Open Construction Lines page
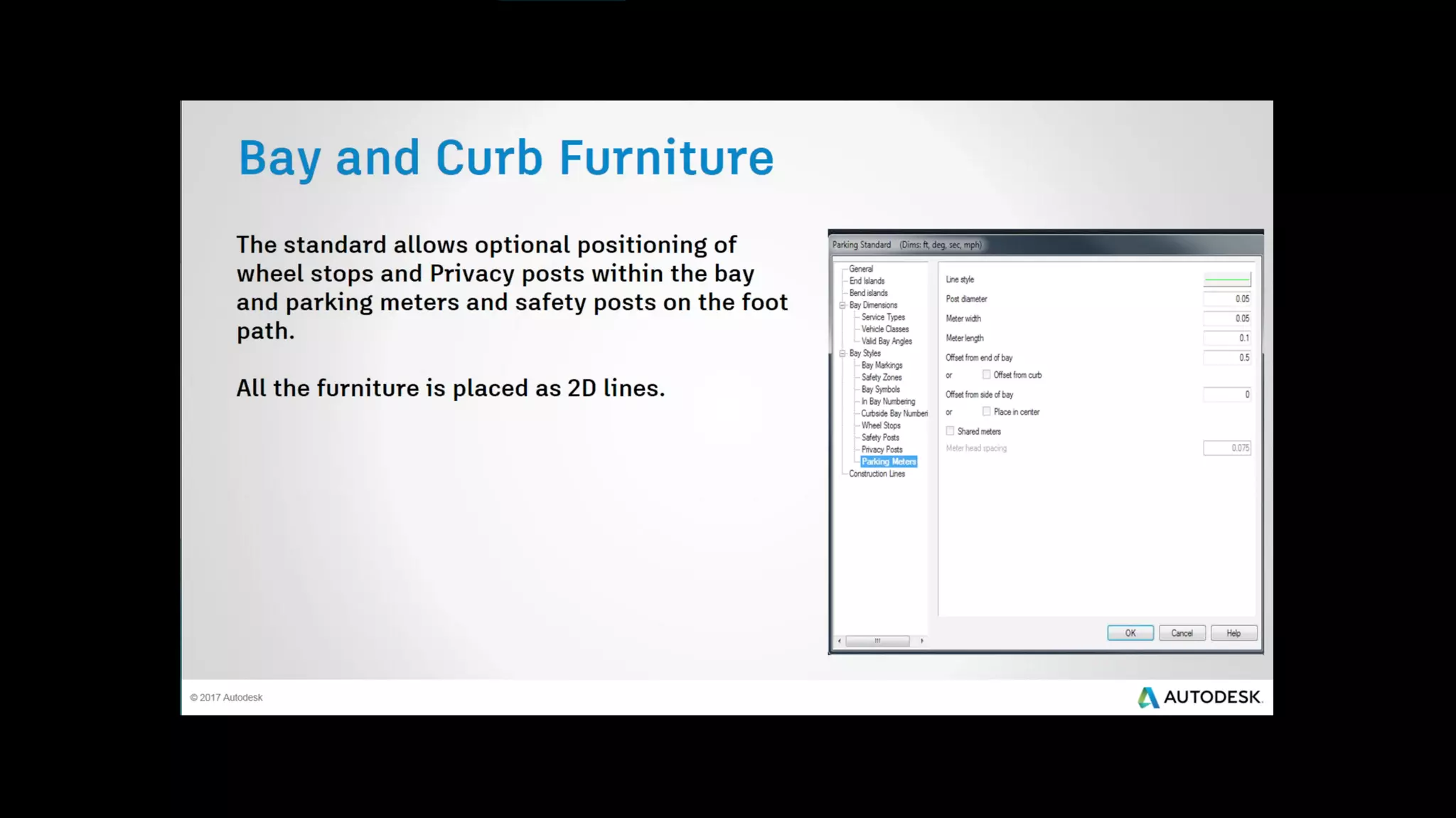 [877, 474]
